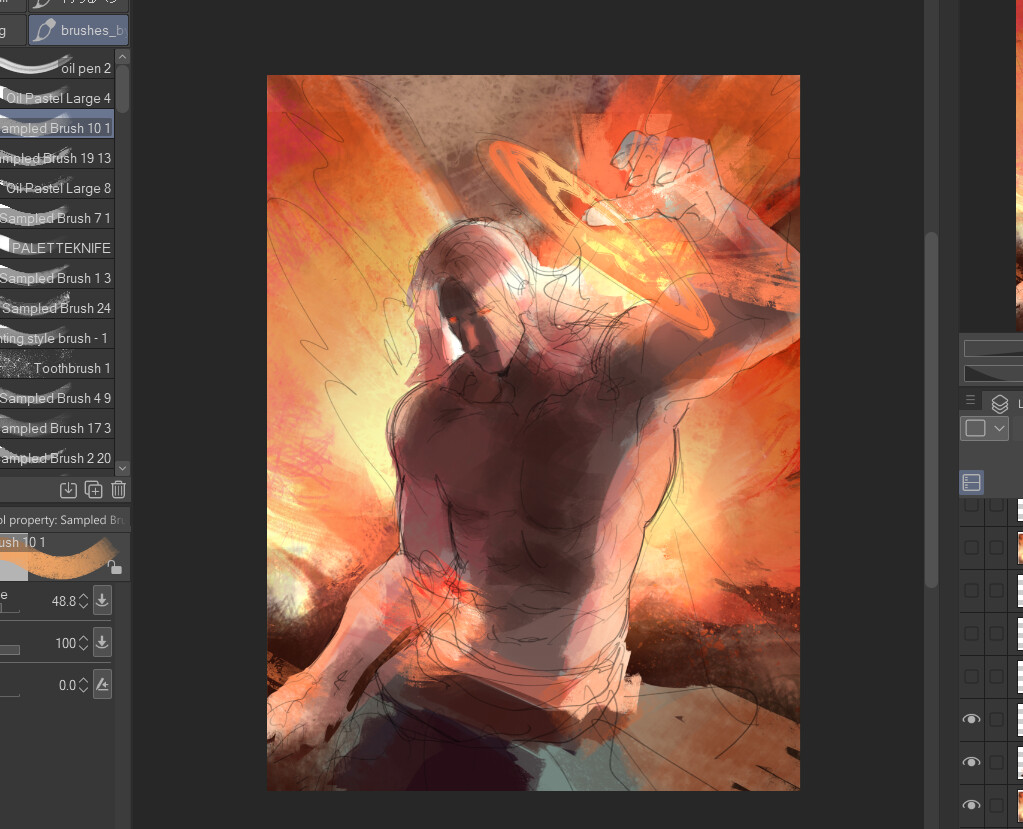1023x829 pixels.
Task: Delete the selected sub tool
Action: click(118, 489)
